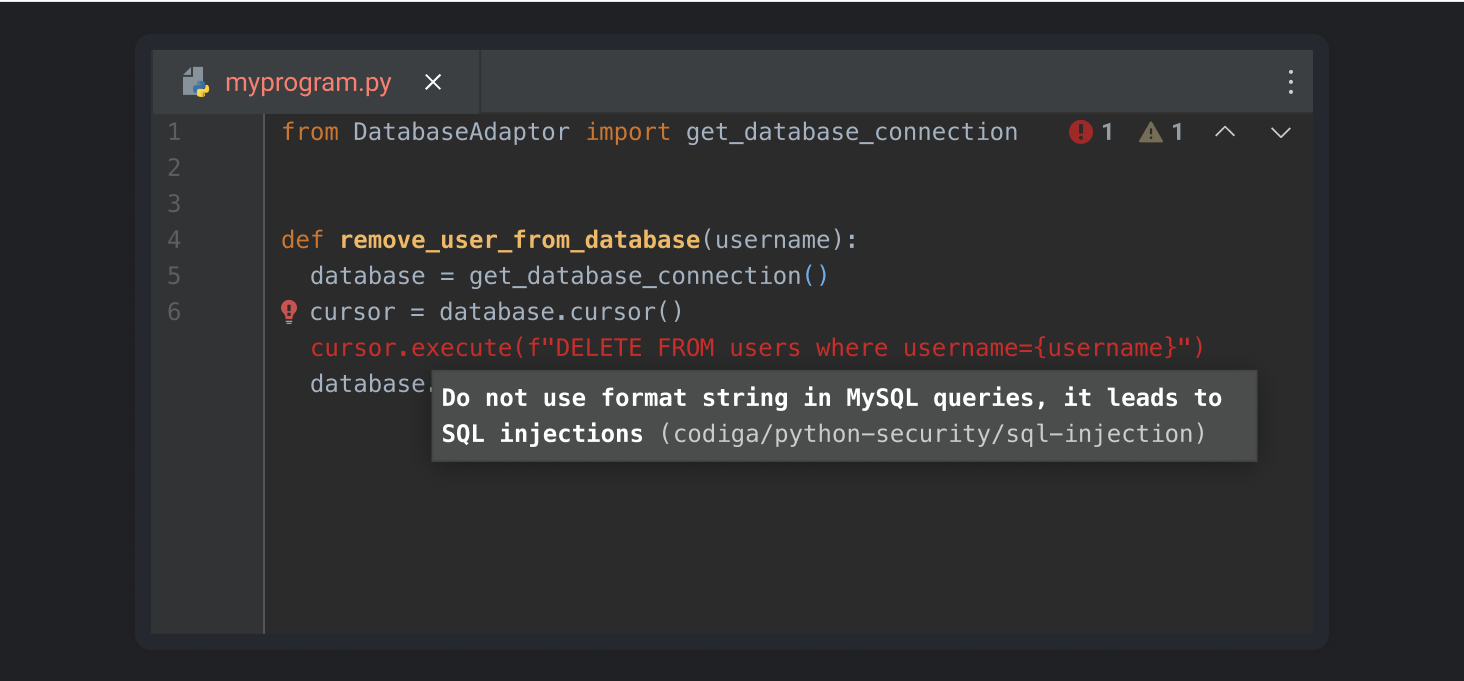Click line number 6 in the gutter
Screen dimensions: 1464x681
tap(174, 312)
